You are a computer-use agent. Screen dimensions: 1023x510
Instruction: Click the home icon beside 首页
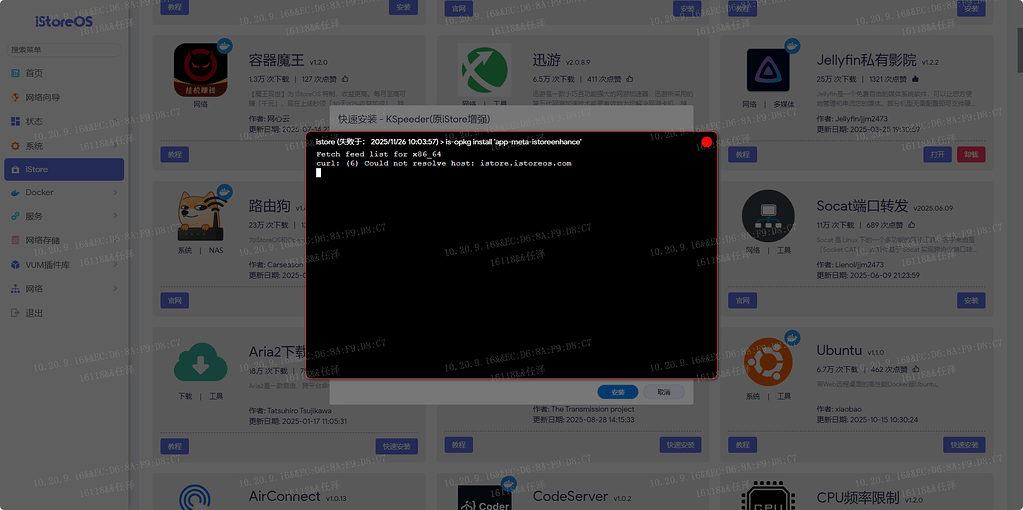coord(16,73)
